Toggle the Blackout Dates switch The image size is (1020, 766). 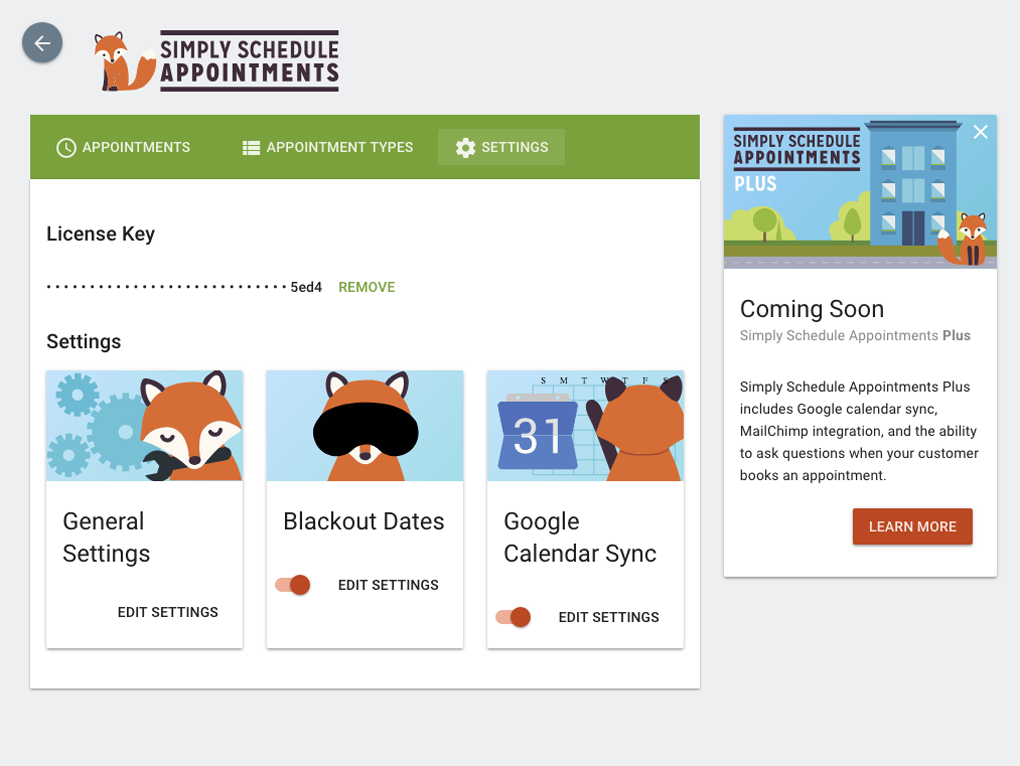coord(293,585)
